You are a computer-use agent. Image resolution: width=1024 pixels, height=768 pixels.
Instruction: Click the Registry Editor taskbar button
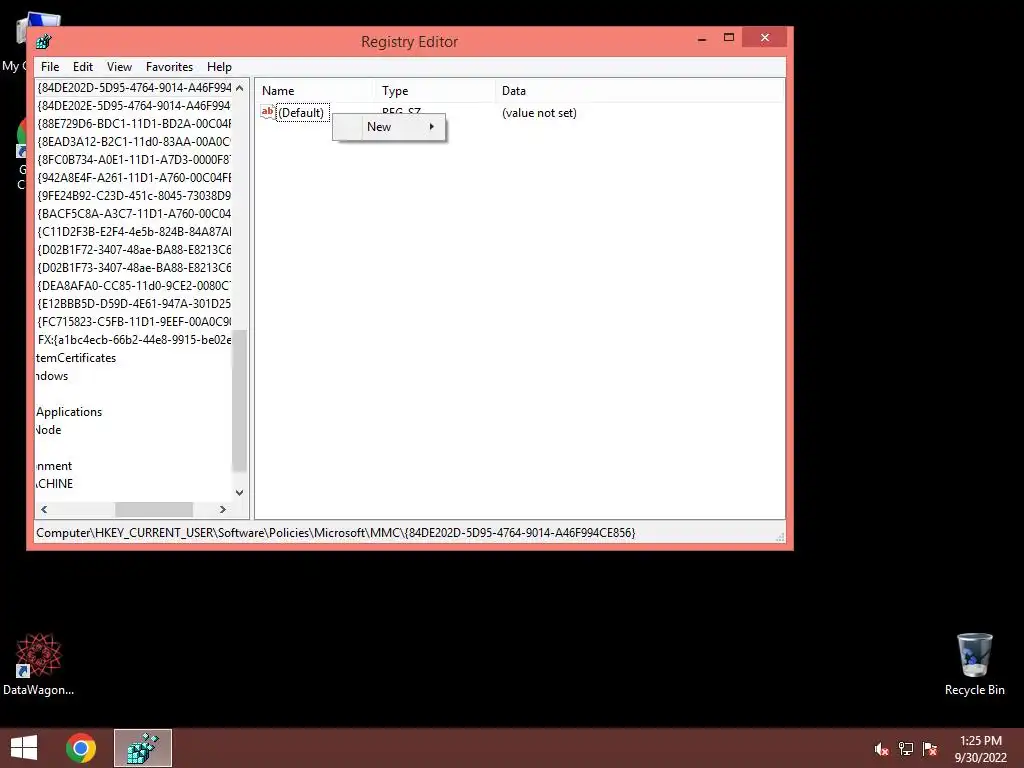[143, 748]
